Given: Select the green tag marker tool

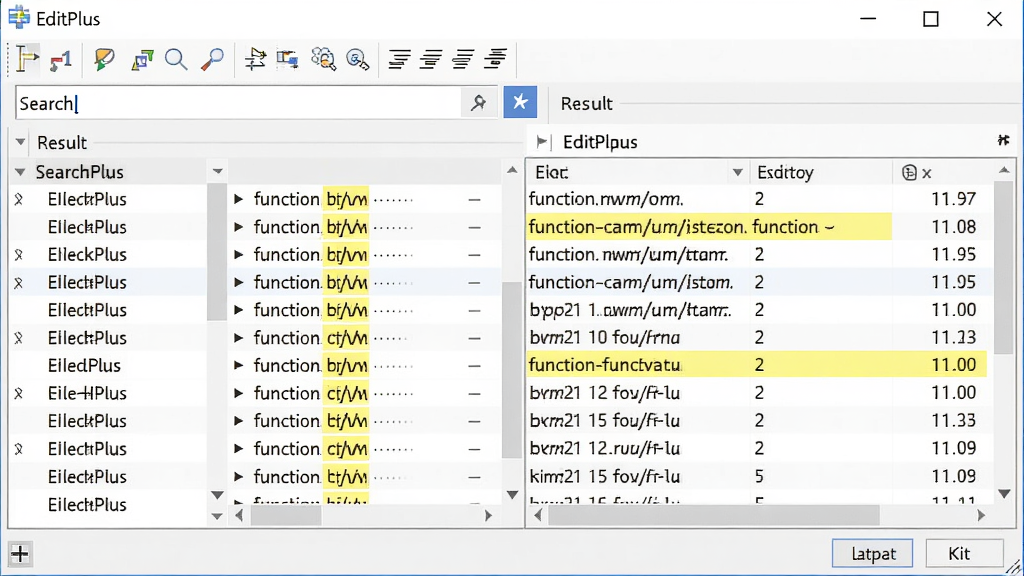Looking at the screenshot, I should click(x=104, y=59).
